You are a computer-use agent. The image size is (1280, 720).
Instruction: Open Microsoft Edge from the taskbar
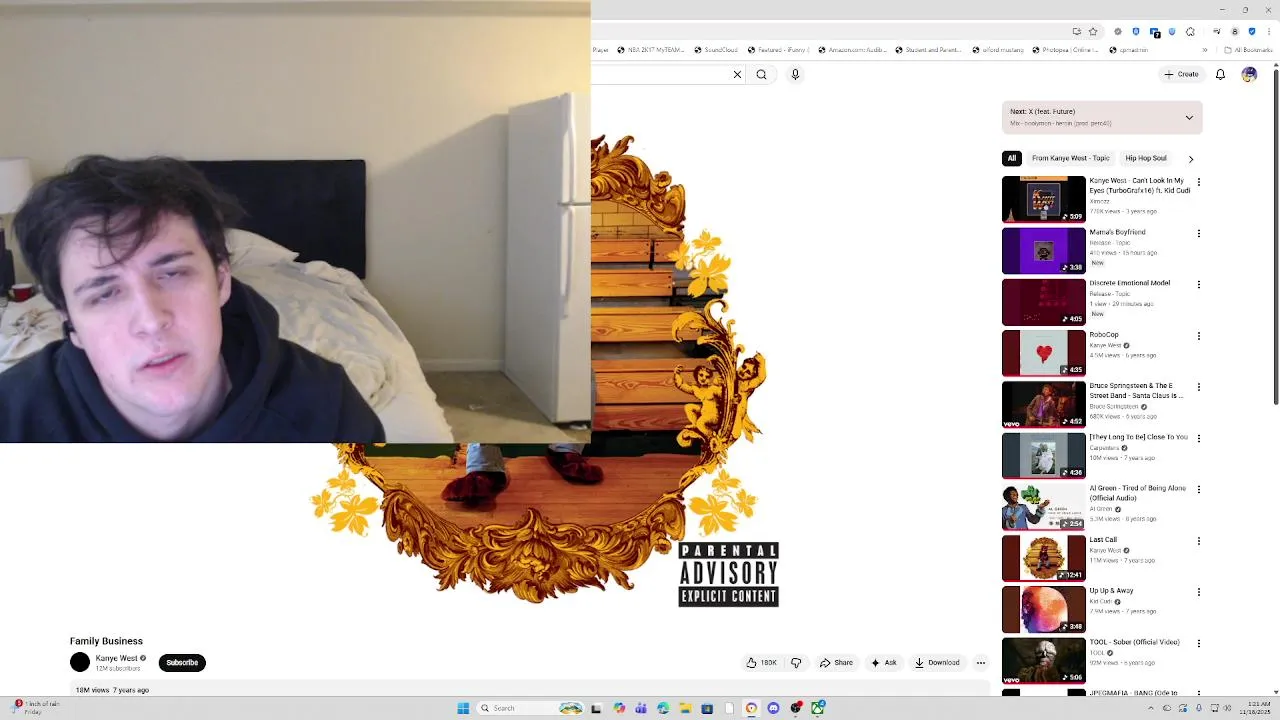click(663, 708)
